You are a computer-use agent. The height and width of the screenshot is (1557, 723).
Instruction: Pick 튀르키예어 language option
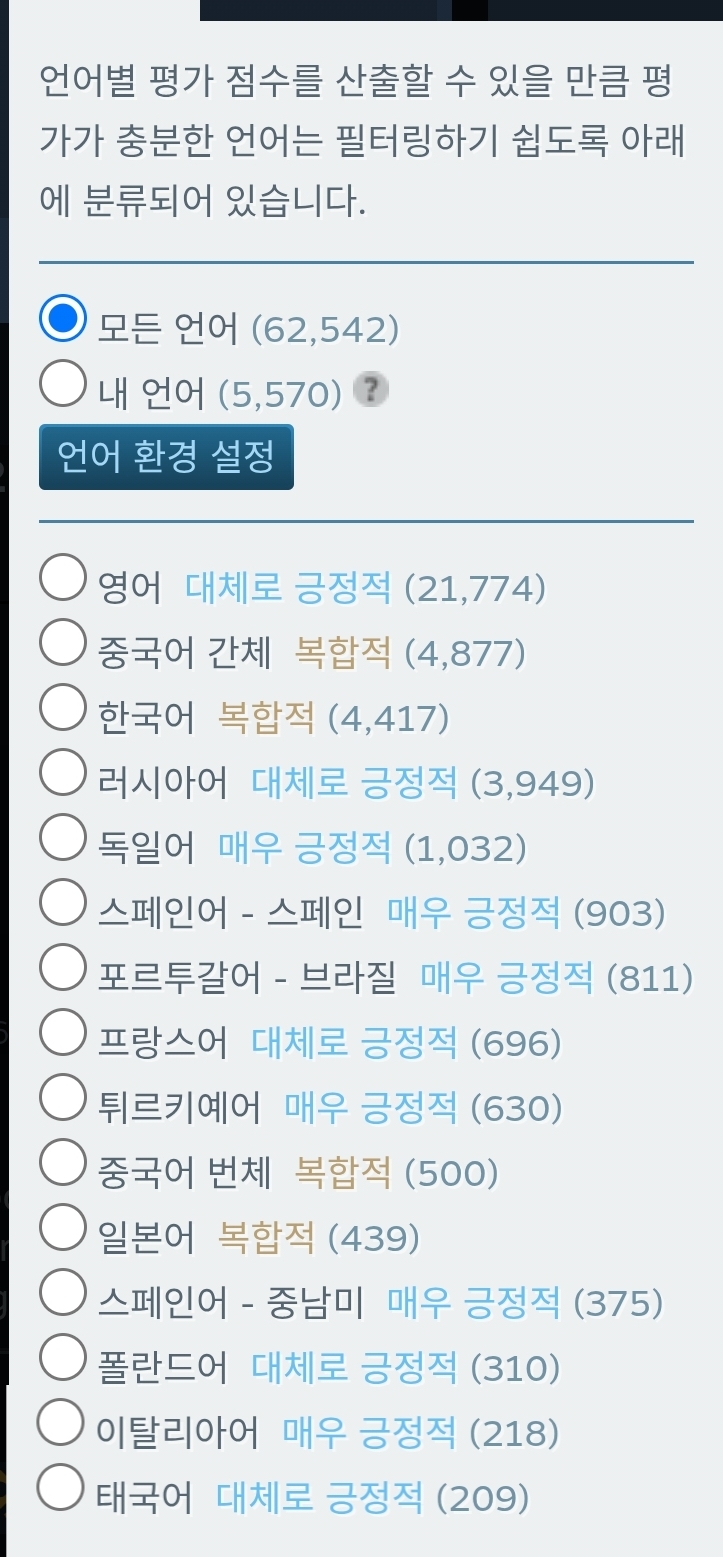62,1099
